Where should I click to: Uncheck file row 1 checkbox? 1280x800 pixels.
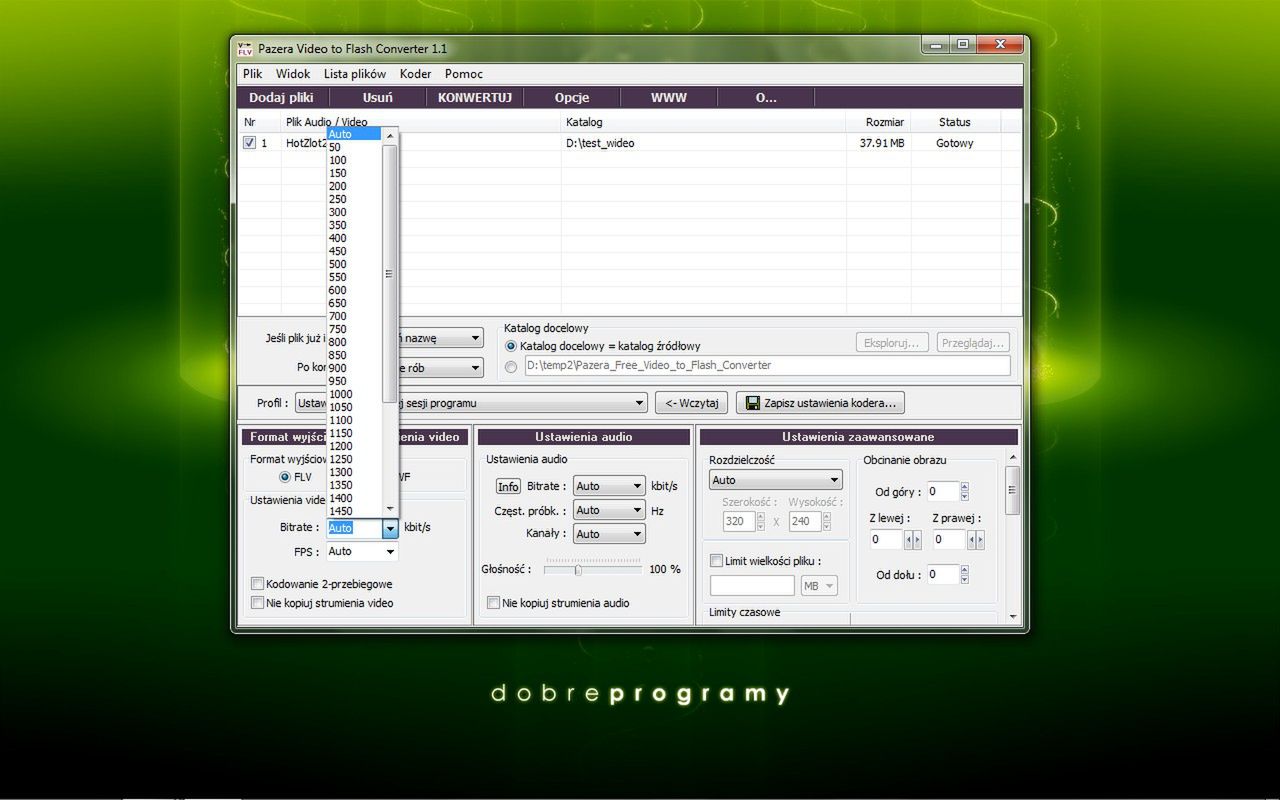click(249, 143)
